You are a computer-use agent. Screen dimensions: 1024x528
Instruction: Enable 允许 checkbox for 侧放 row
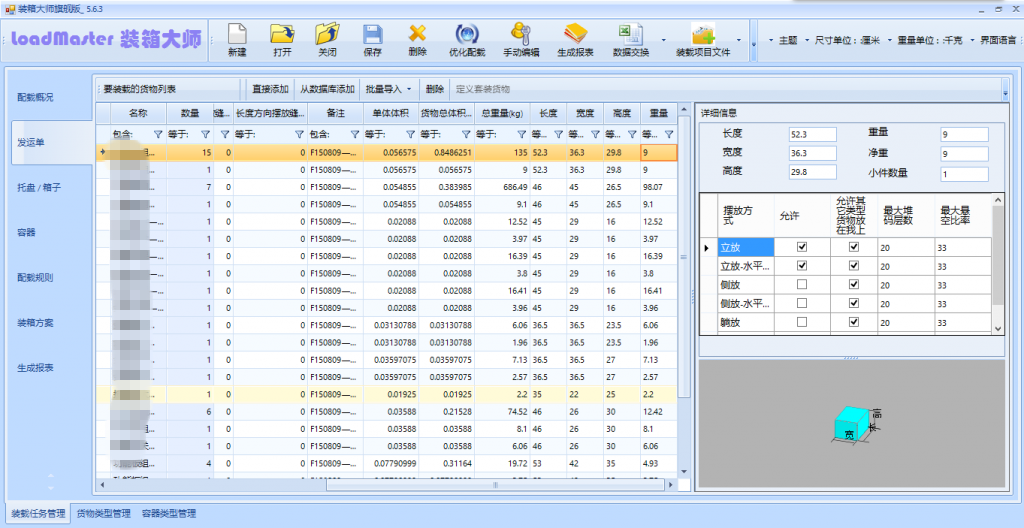point(801,285)
